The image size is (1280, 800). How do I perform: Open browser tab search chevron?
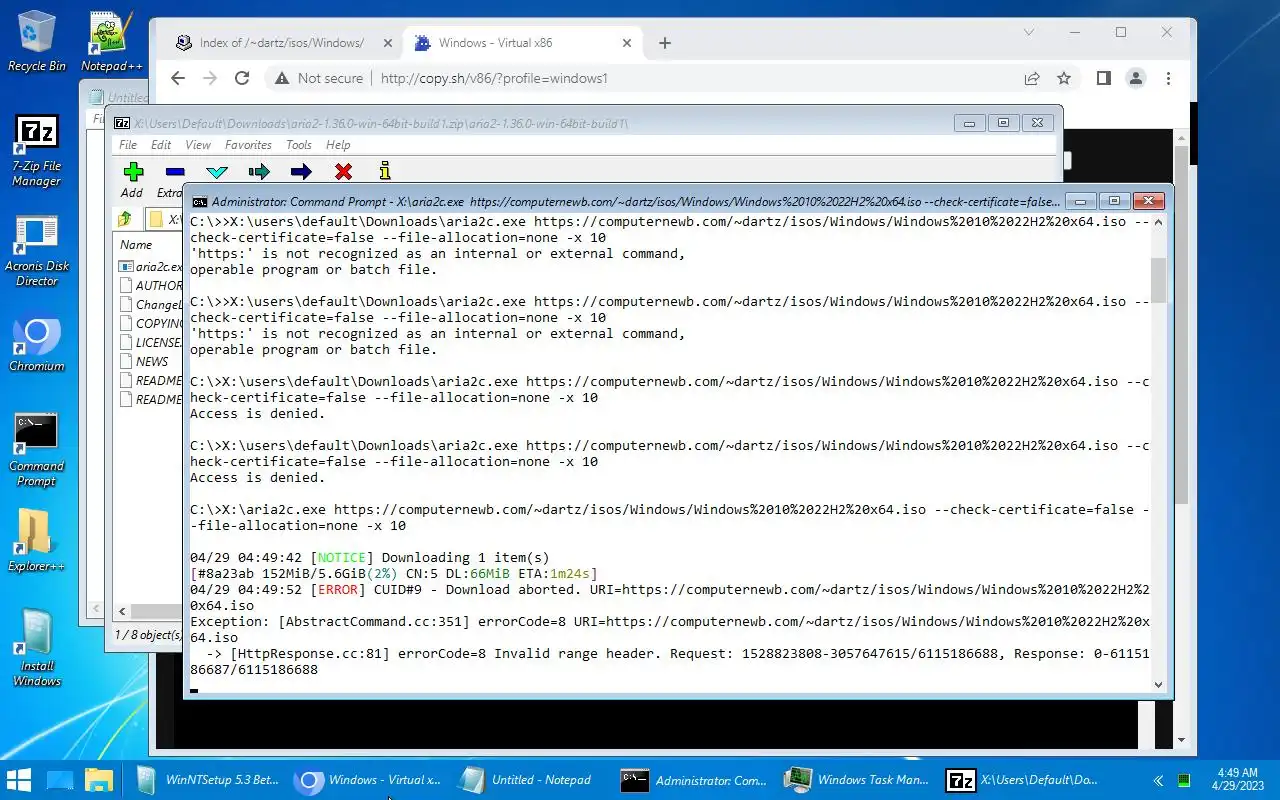1029,32
